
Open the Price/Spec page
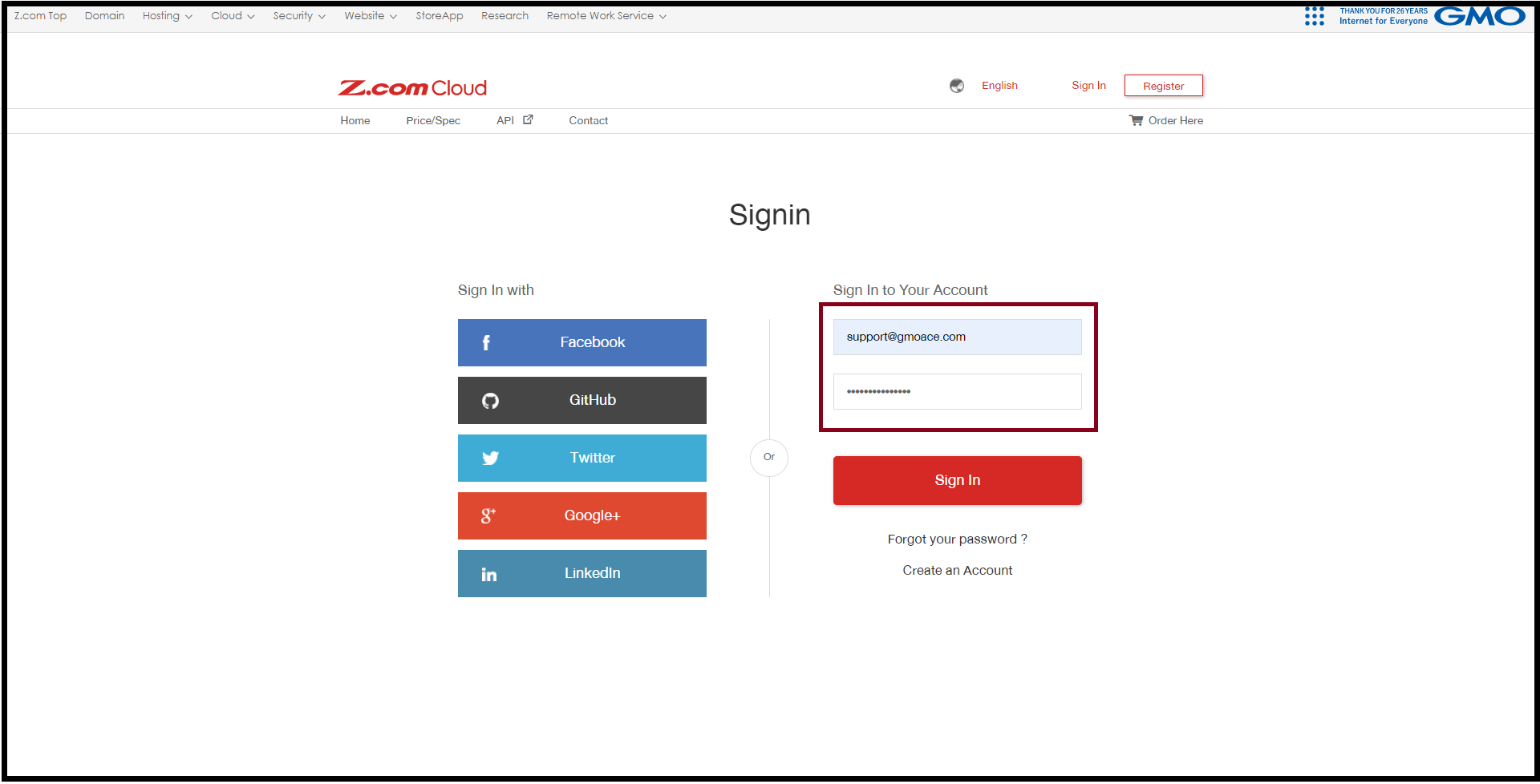point(433,120)
